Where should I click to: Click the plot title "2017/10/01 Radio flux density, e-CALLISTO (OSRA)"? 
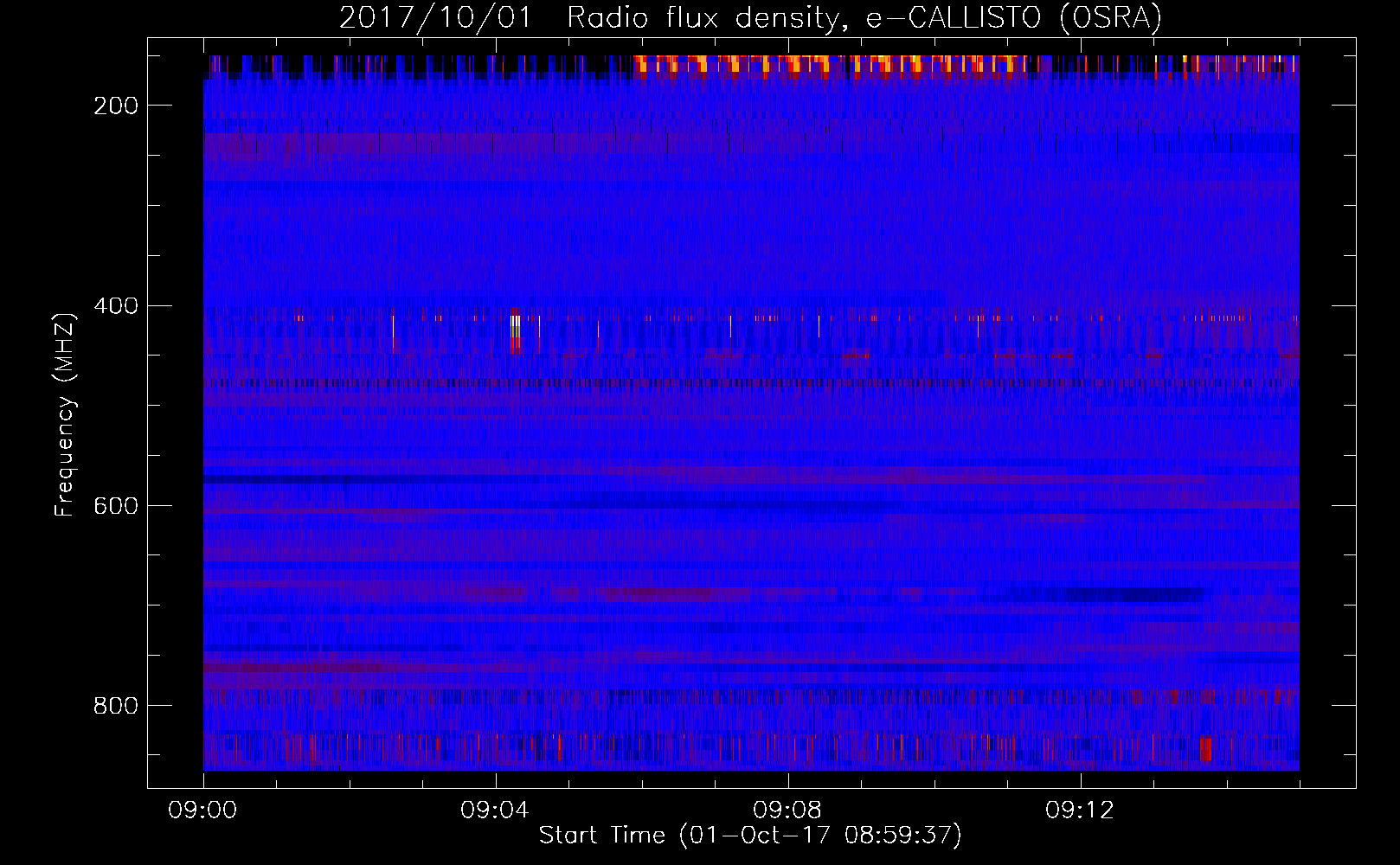[750, 17]
